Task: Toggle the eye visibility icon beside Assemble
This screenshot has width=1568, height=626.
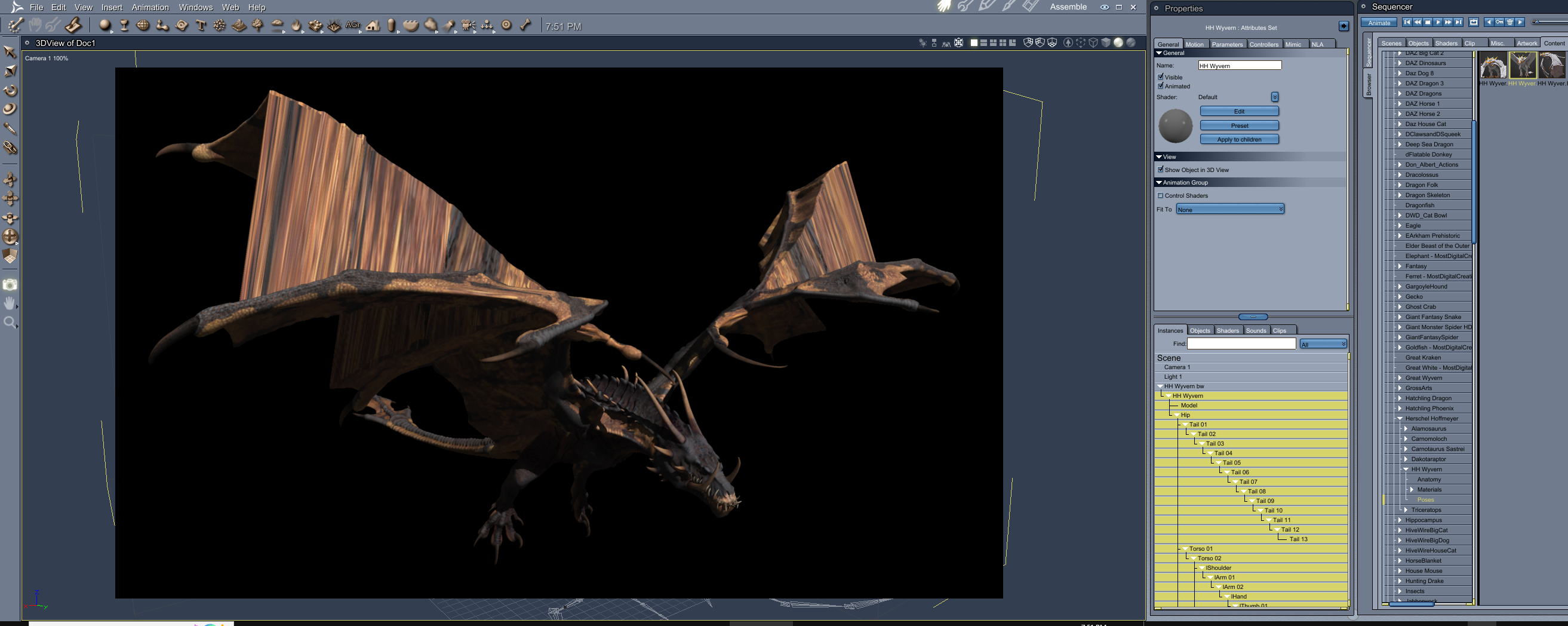Action: tap(1104, 7)
